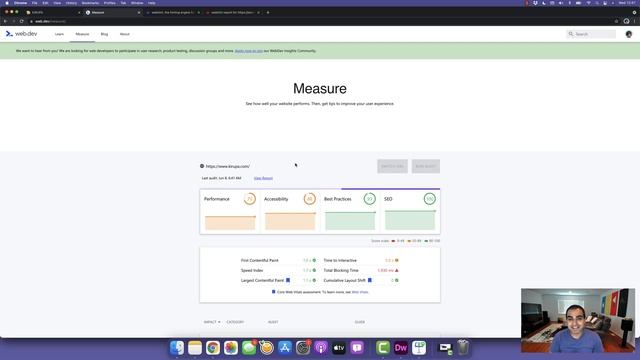Click the Speed Index metric label

(x=252, y=271)
